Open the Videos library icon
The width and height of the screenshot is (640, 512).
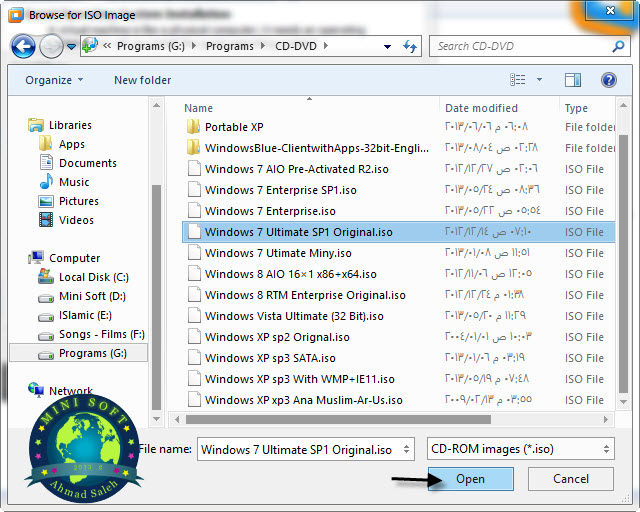pyautogui.click(x=46, y=220)
